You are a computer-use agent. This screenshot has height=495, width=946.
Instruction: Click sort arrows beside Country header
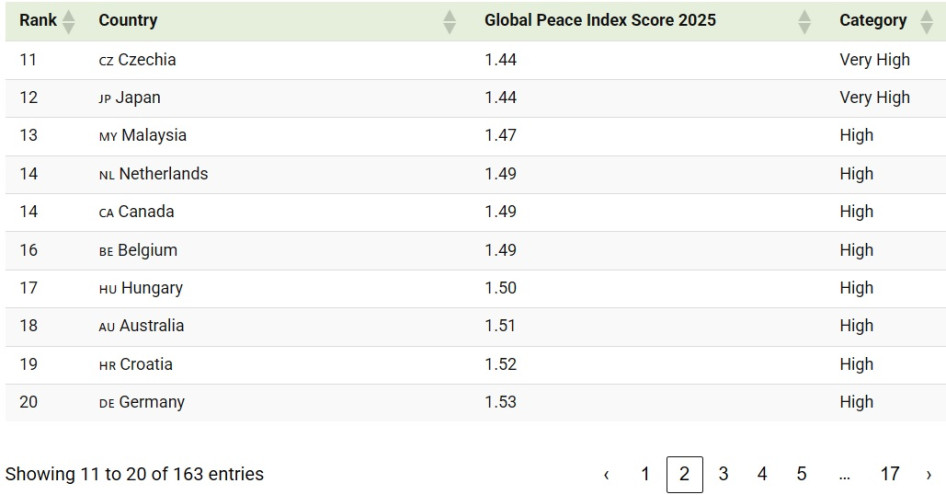click(450, 21)
